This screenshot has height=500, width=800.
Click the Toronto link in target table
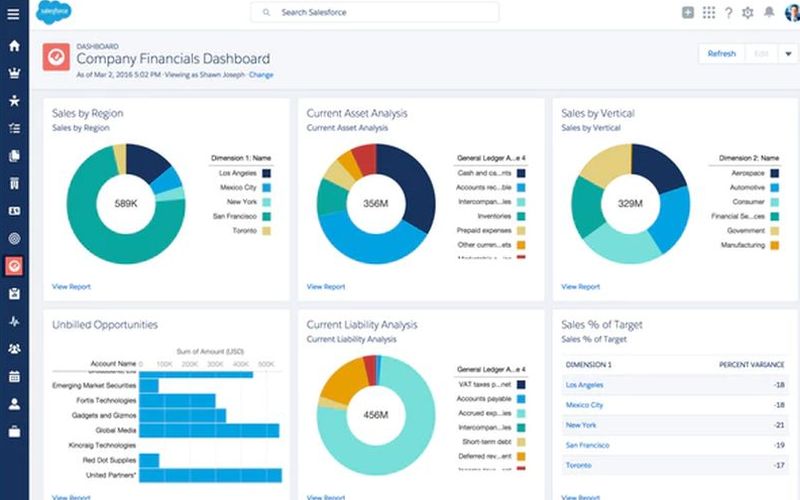(x=578, y=465)
